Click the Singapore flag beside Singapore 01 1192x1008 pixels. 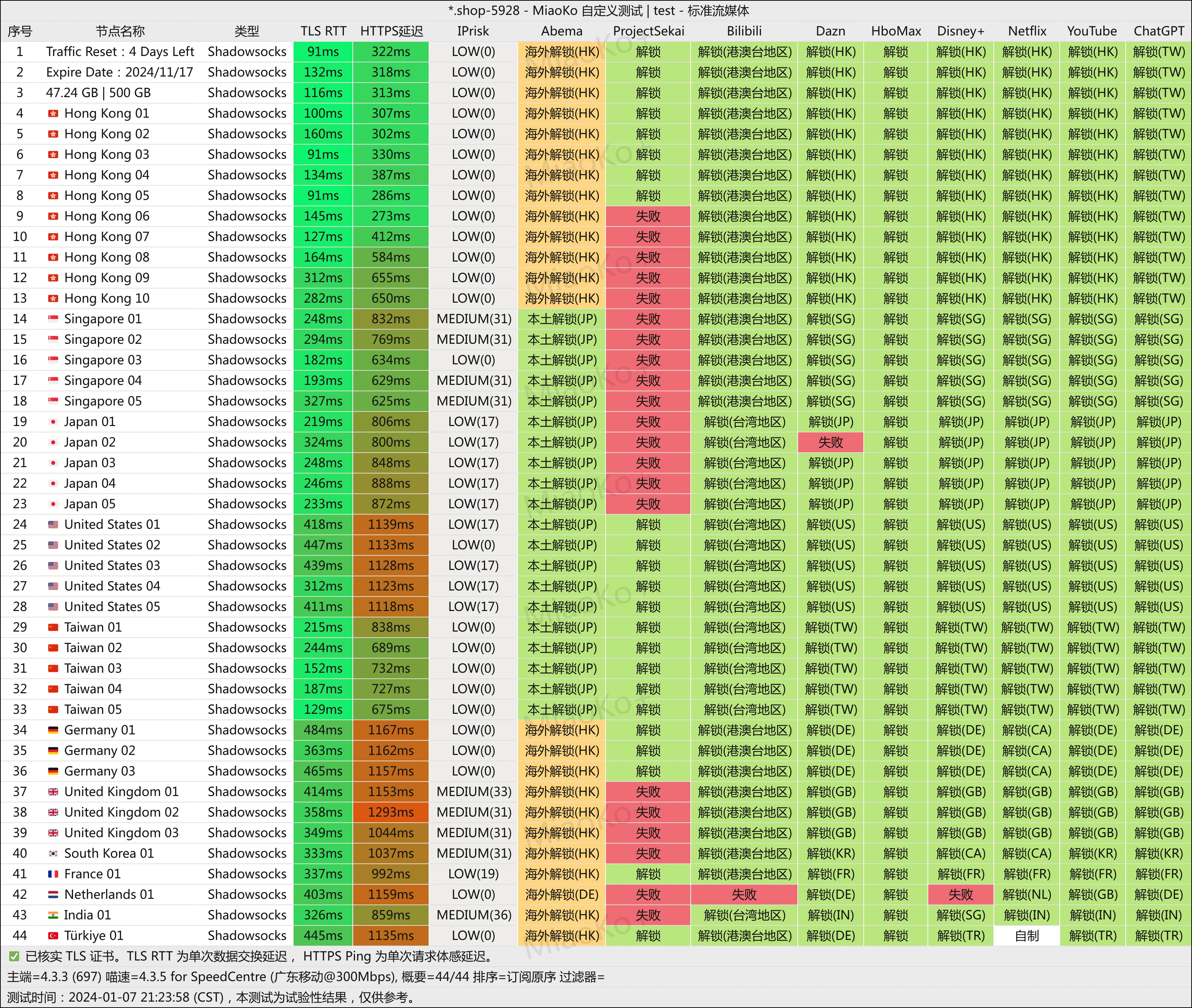pos(53,319)
